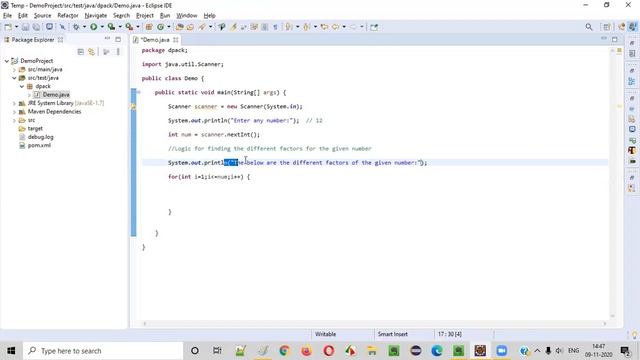
Task: Click the New Java Class icon
Action: click(x=161, y=27)
